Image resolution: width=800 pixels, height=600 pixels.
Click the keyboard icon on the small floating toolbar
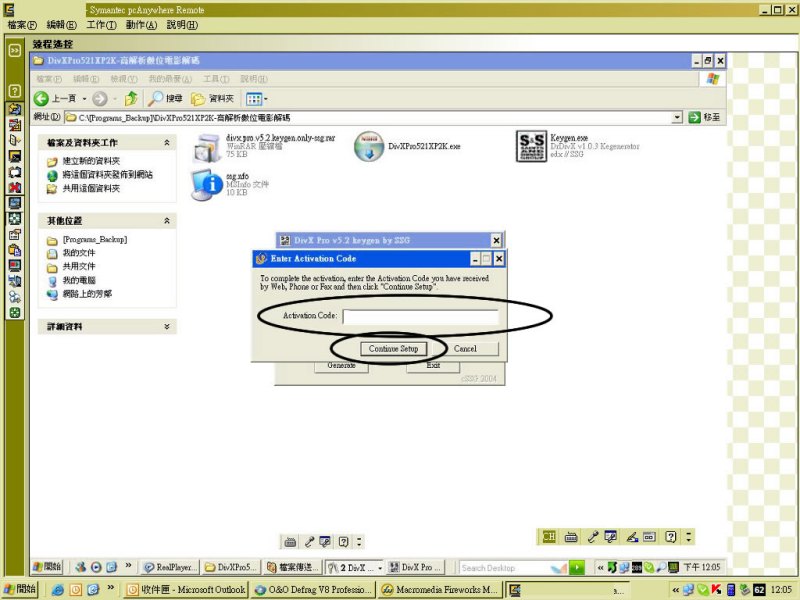click(290, 541)
